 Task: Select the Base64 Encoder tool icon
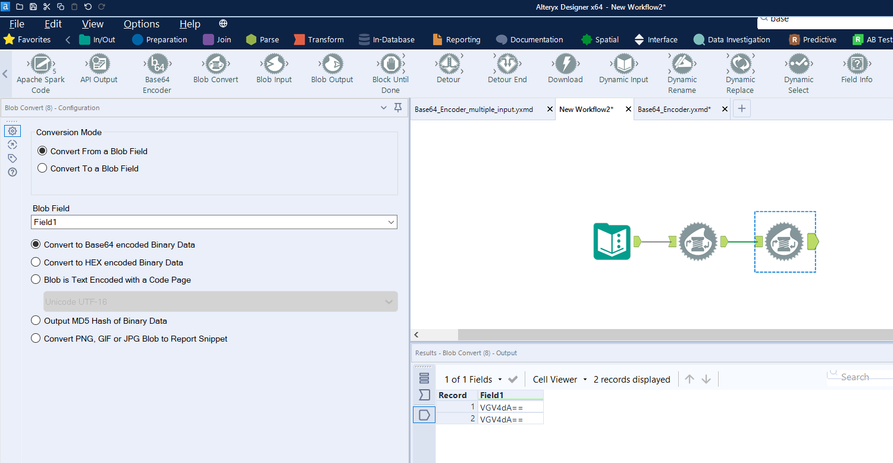(x=157, y=63)
